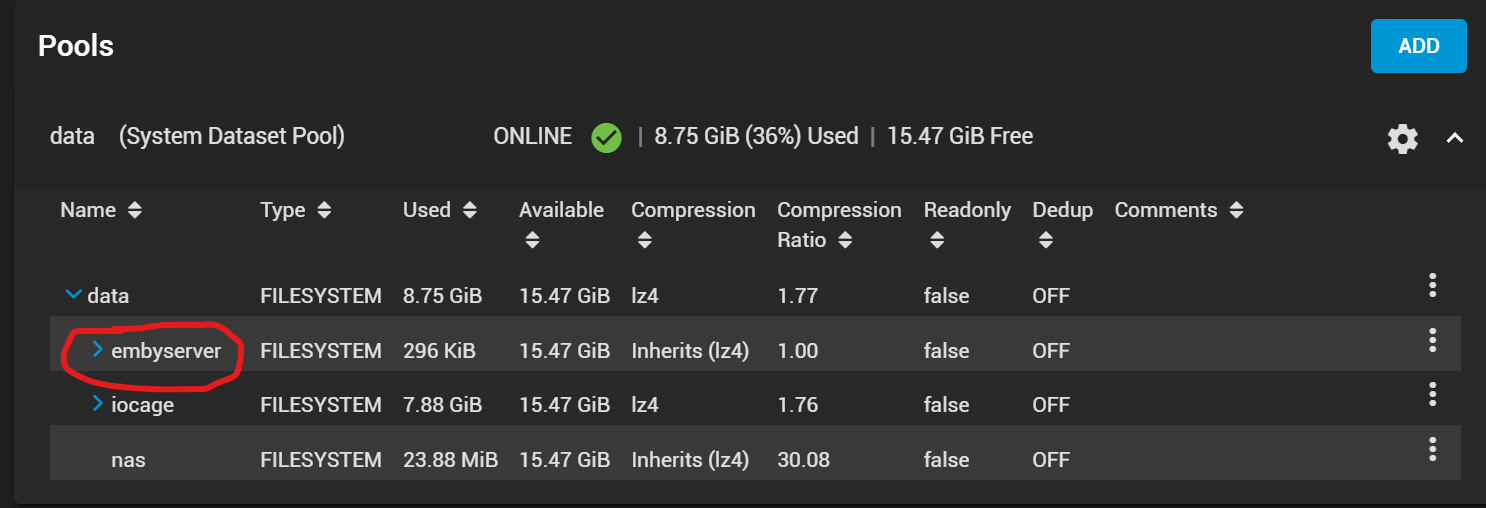Image resolution: width=1486 pixels, height=508 pixels.
Task: Sort by Compression Ratio column header
Action: pos(839,224)
